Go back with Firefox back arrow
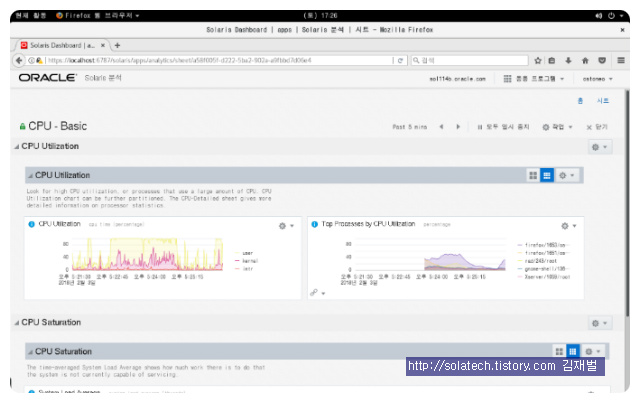The image size is (640, 403). pos(19,60)
